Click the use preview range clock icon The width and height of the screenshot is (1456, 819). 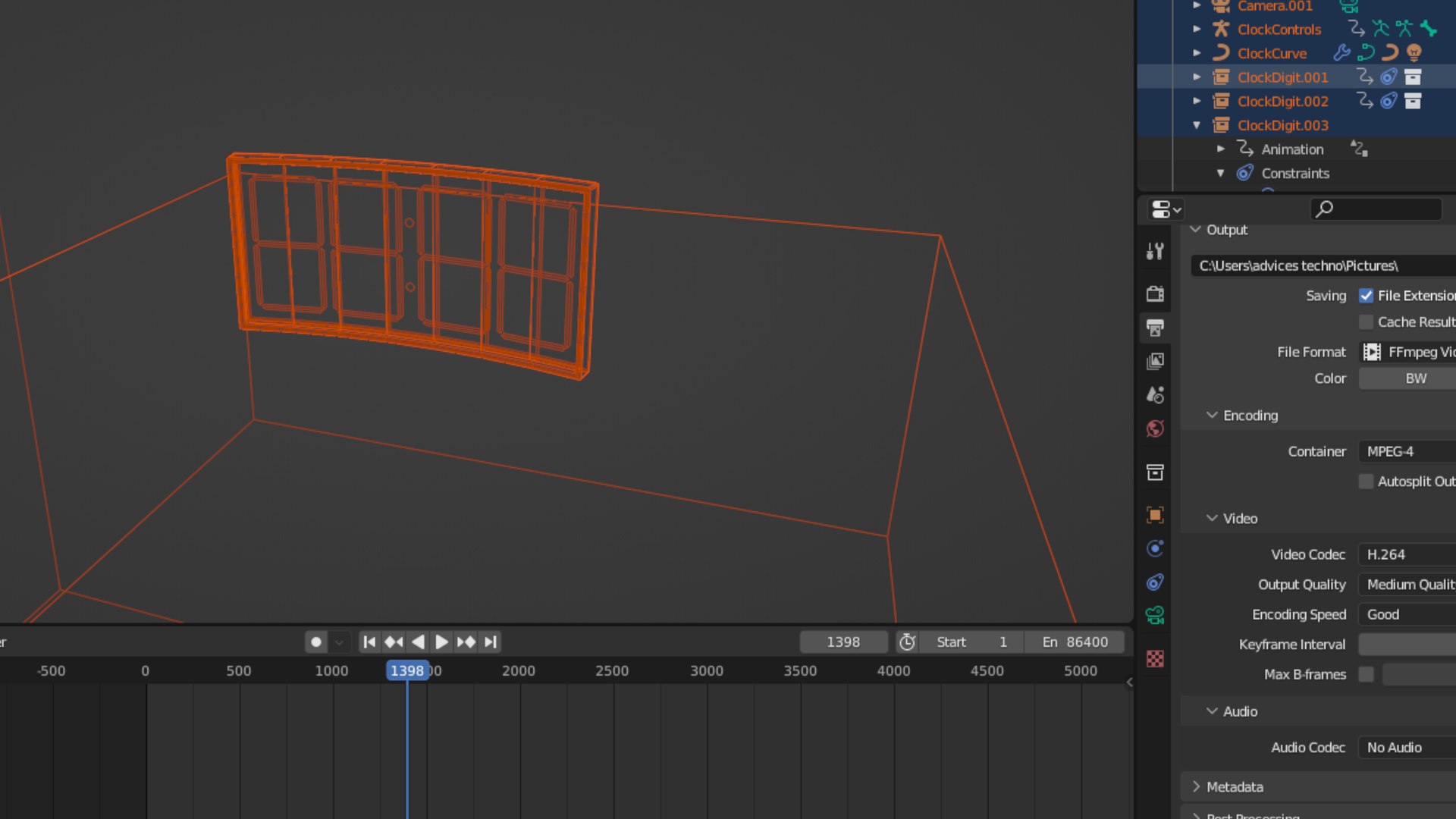tap(907, 642)
